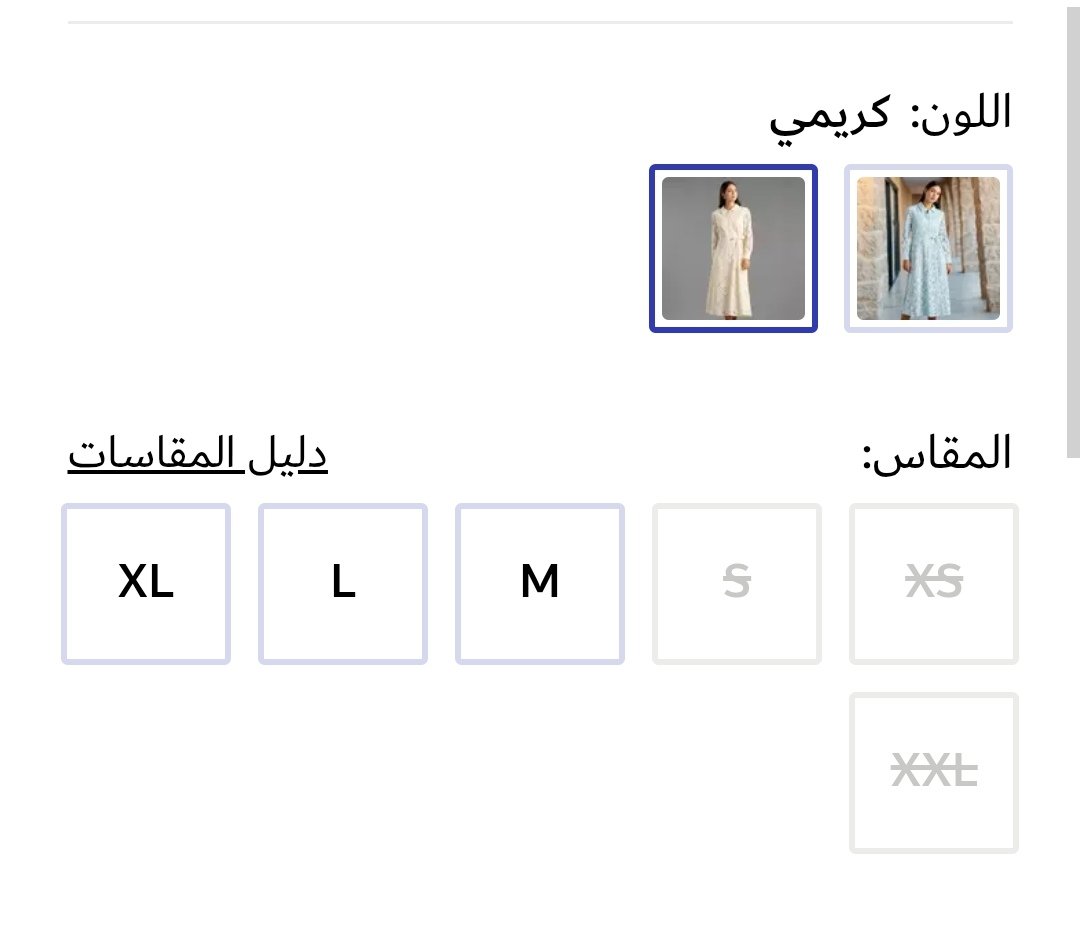Tap the extra-large size button

[x=146, y=583]
